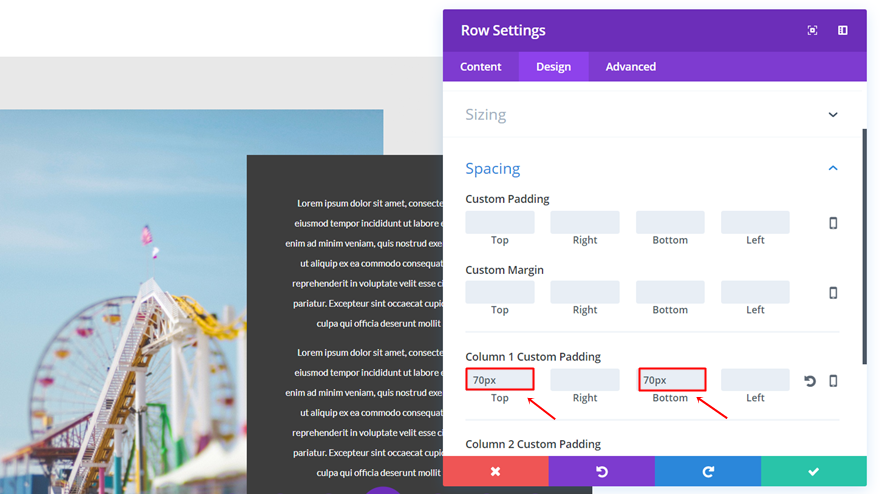
Task: Click responsive phone icon for Custom Margin
Action: [x=833, y=292]
